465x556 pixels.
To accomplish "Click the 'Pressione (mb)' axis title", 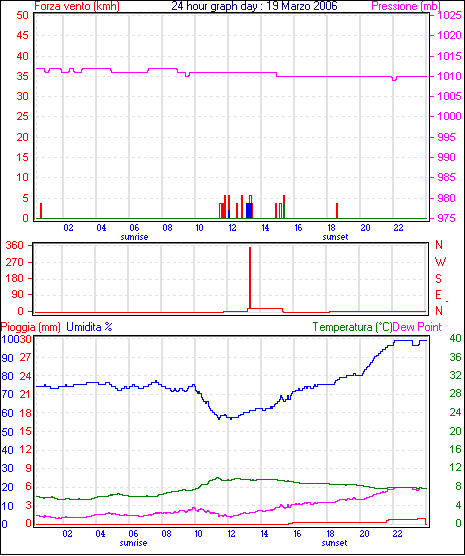I will [406, 6].
